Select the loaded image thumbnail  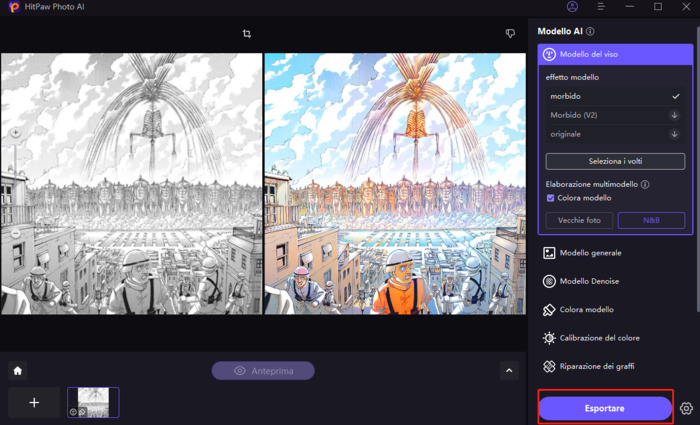[93, 402]
